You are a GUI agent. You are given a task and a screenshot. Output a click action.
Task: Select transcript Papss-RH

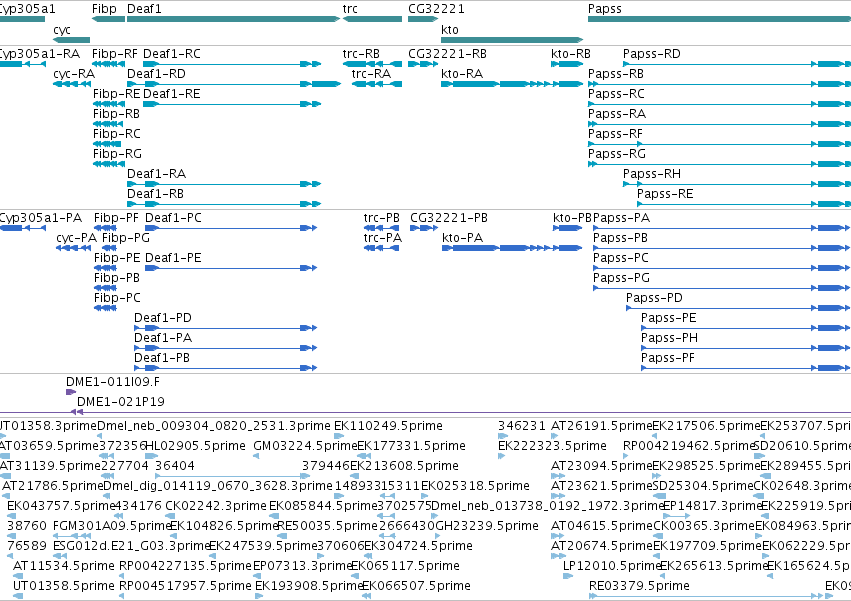pos(737,184)
